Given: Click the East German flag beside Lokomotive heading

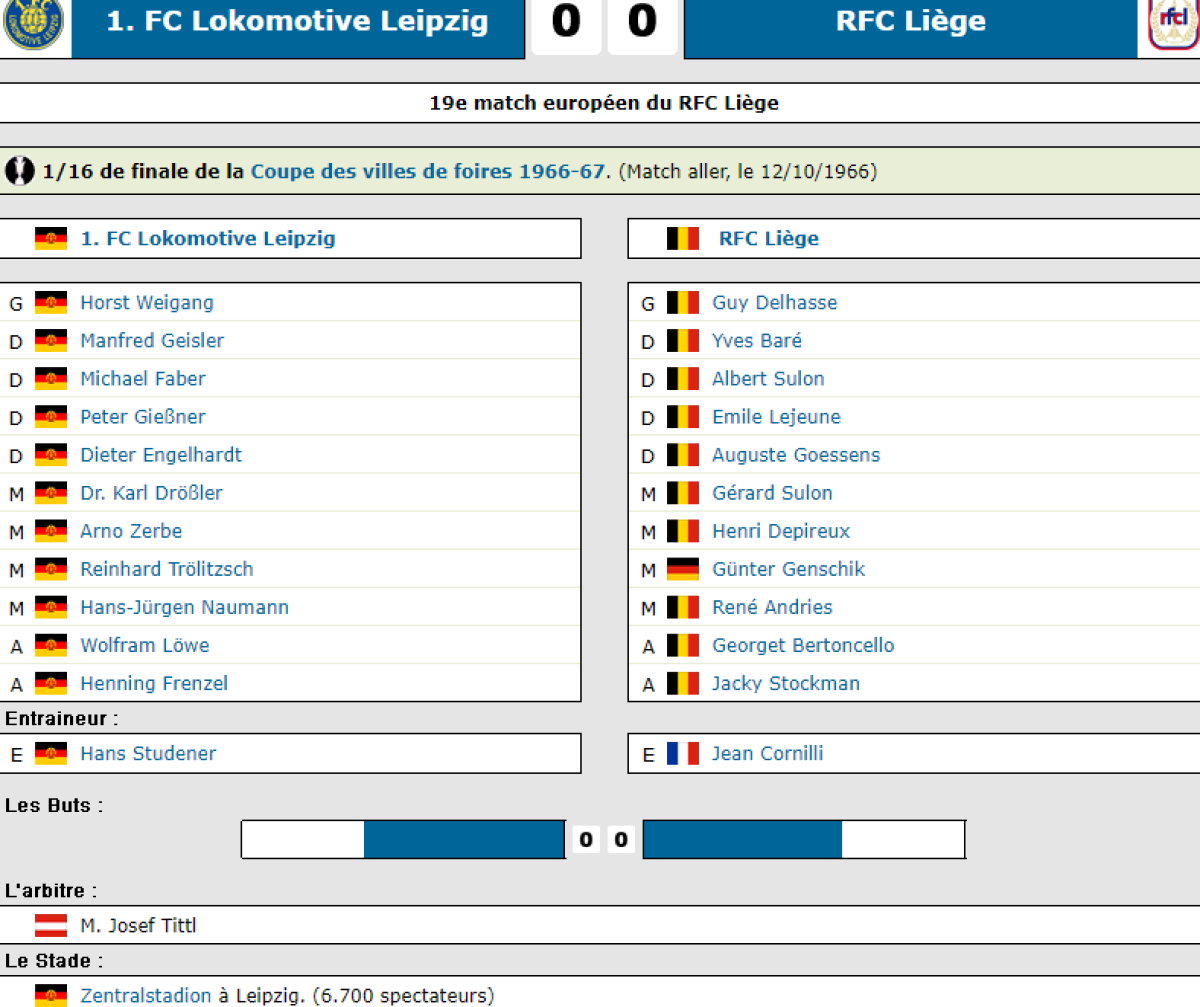Looking at the screenshot, I should coord(51,239).
